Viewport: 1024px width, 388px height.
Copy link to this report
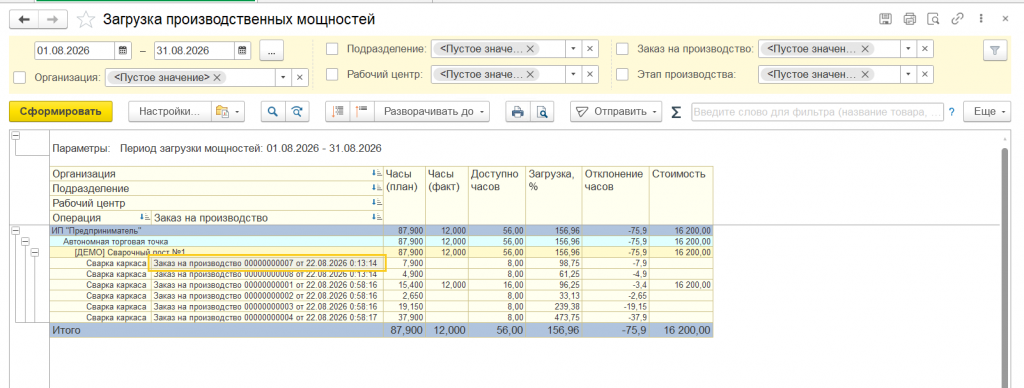tap(957, 19)
